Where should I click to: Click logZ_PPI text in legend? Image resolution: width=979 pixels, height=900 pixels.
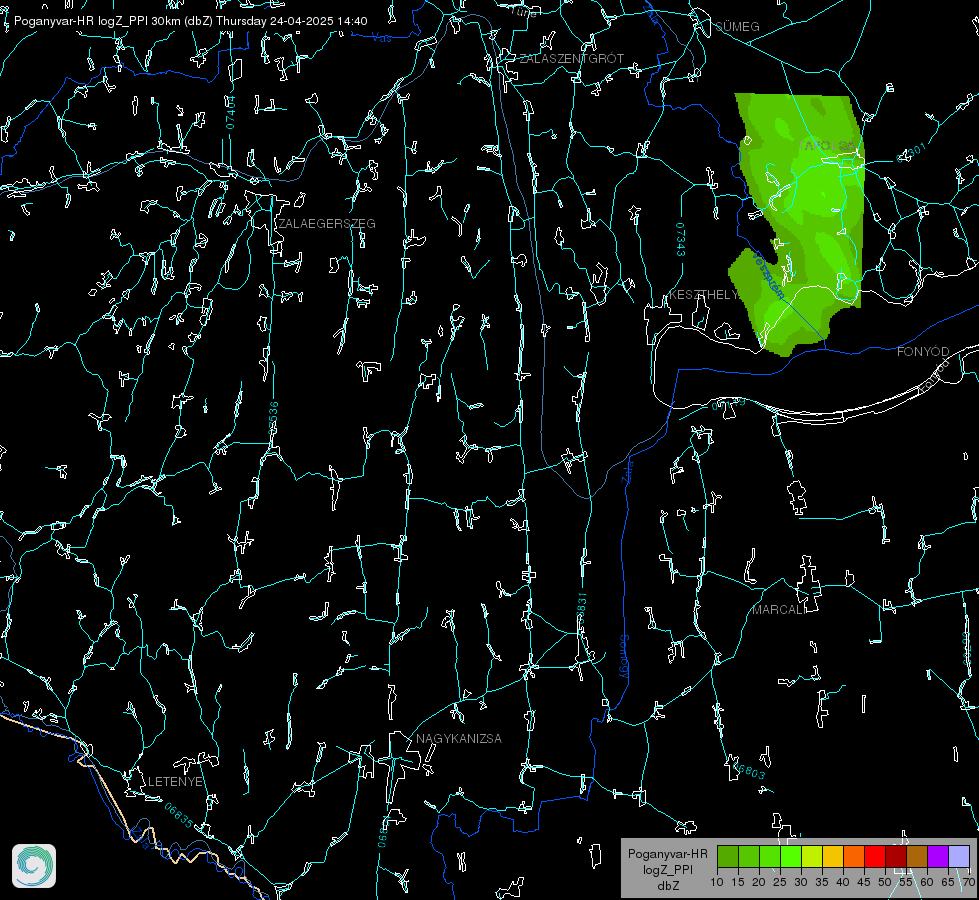(668, 870)
